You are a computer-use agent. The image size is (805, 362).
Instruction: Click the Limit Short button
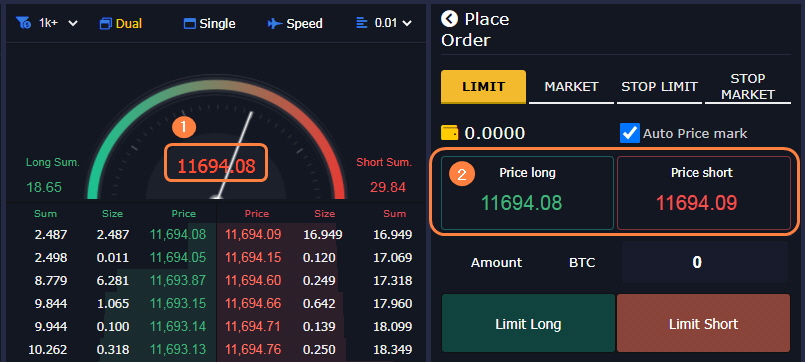click(x=703, y=323)
